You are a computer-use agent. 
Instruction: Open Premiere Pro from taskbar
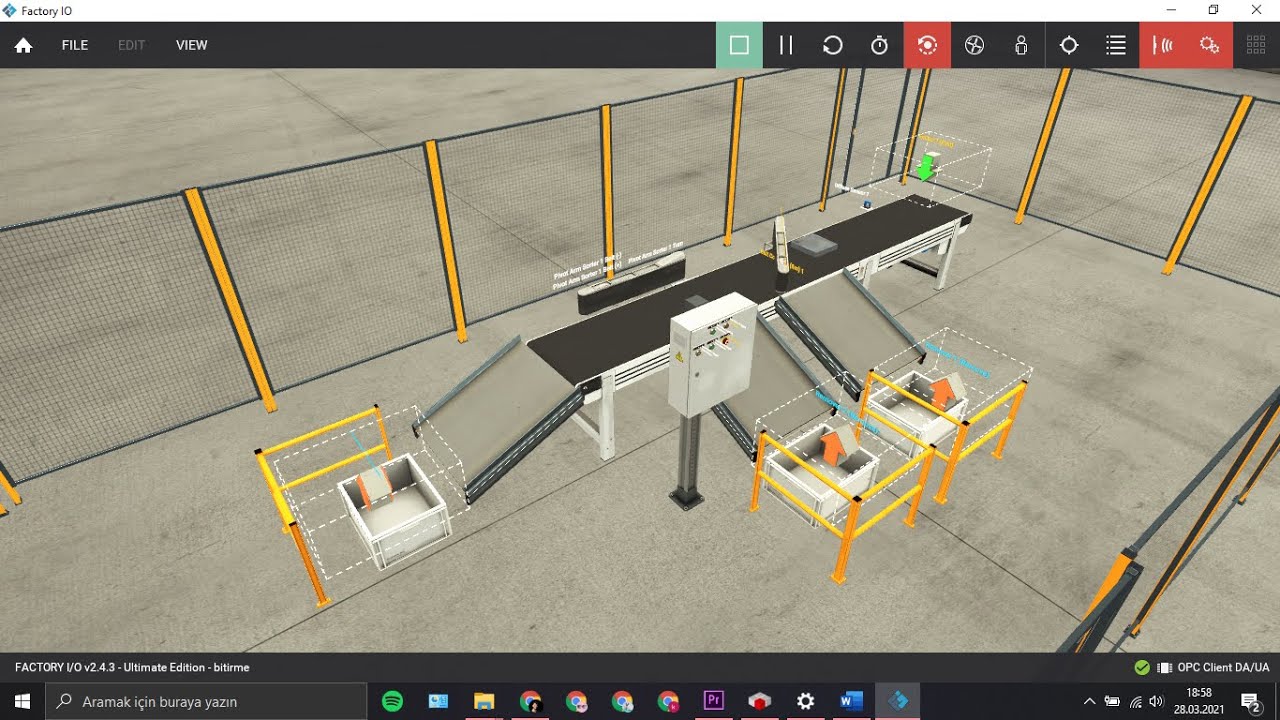[714, 701]
